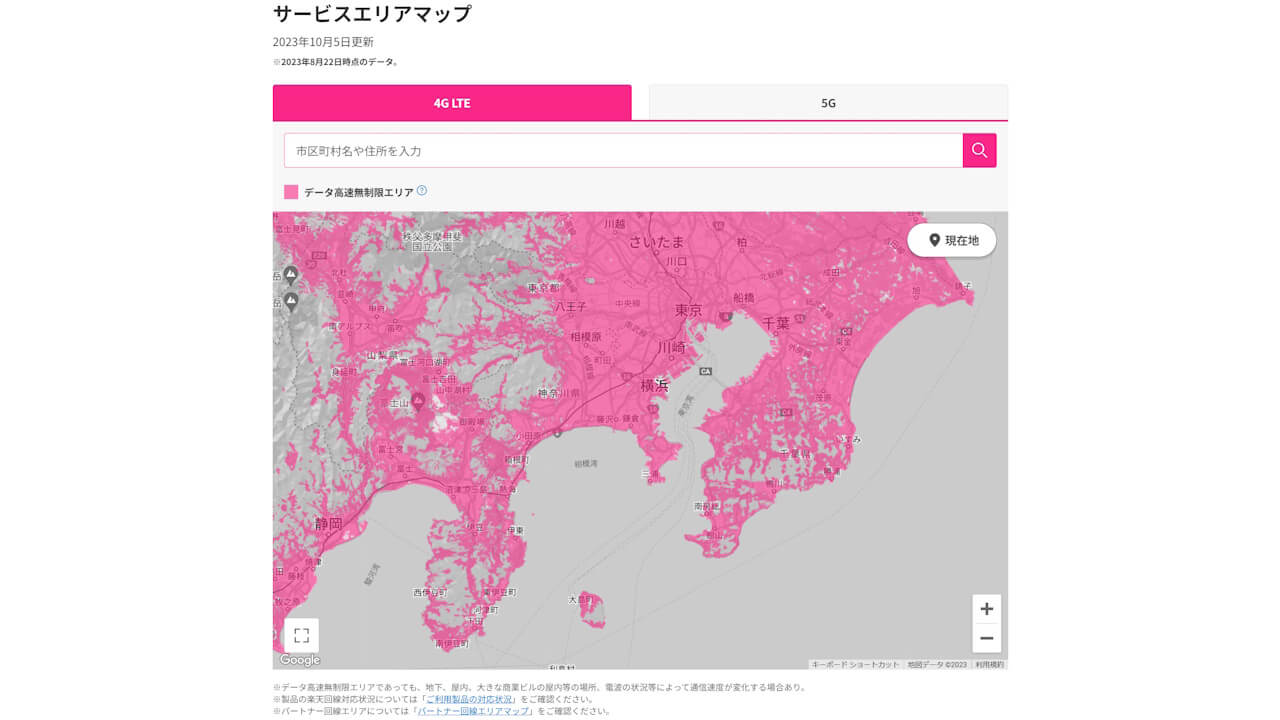Switch to the 5G coverage tab
This screenshot has width=1280, height=720.
pos(828,102)
